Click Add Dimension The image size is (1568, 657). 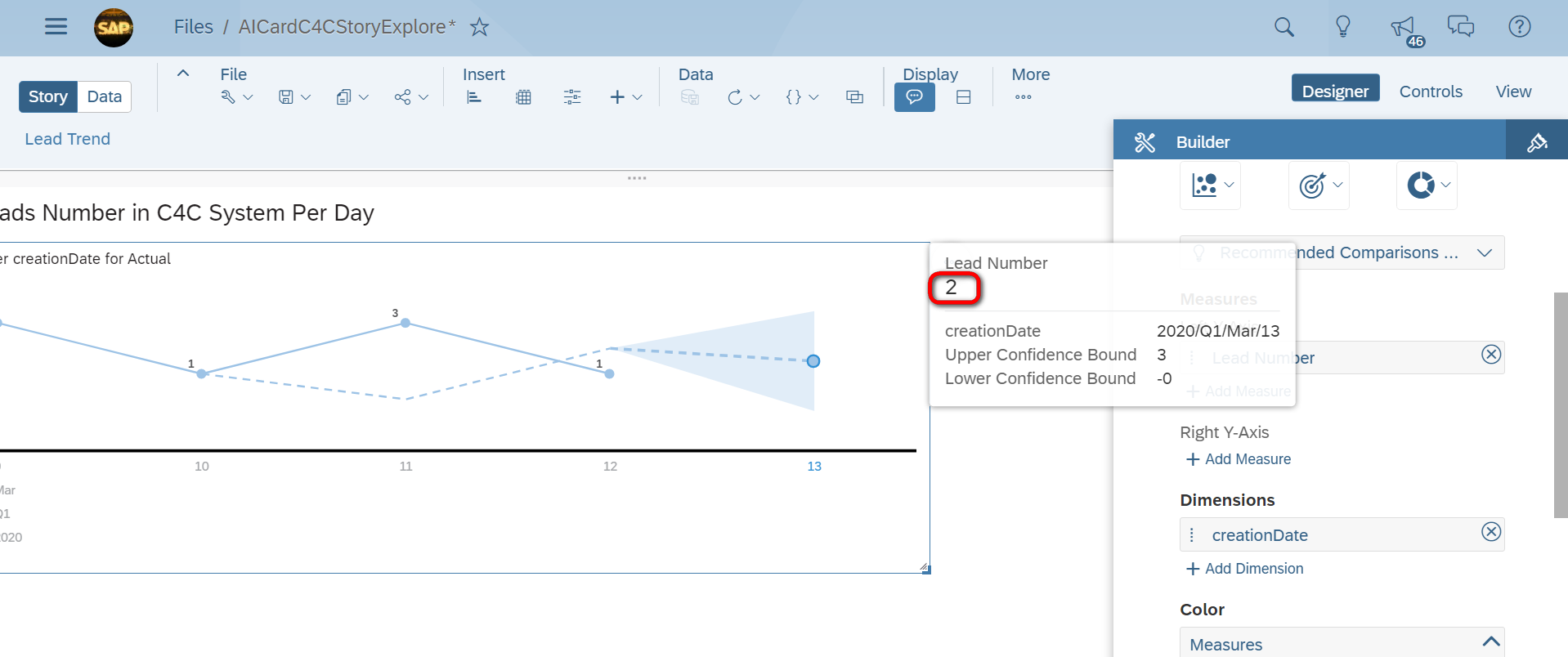[1244, 569]
